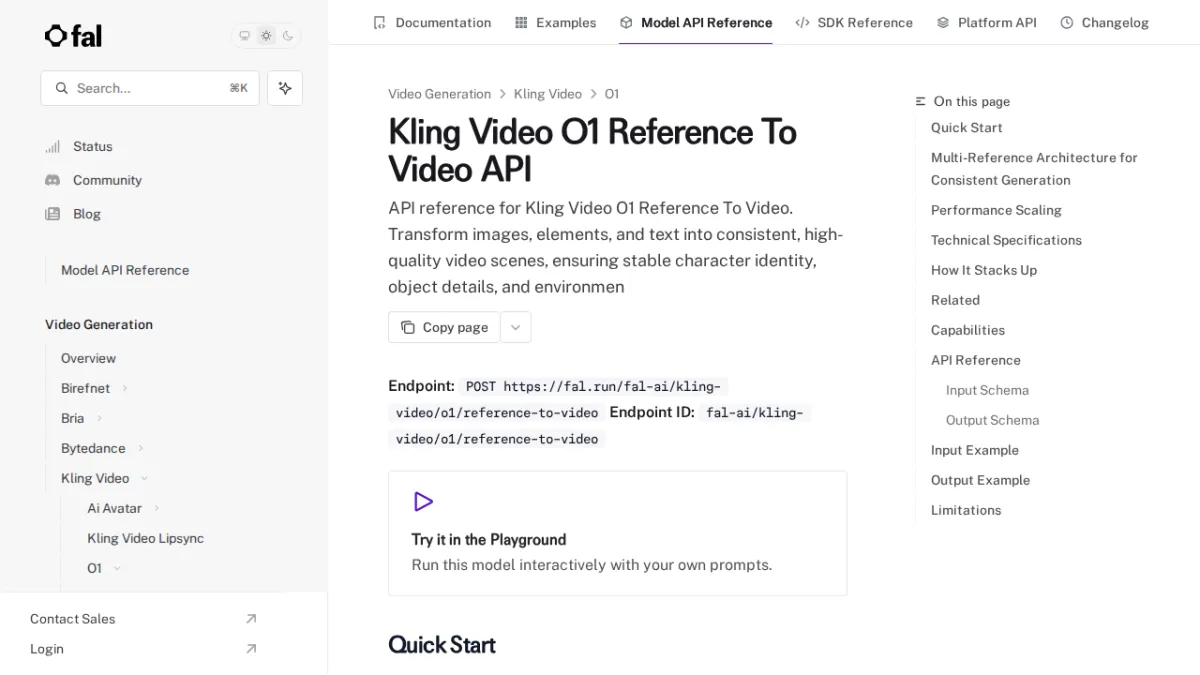
Task: Open Blog in sidebar
Action: click(73, 214)
